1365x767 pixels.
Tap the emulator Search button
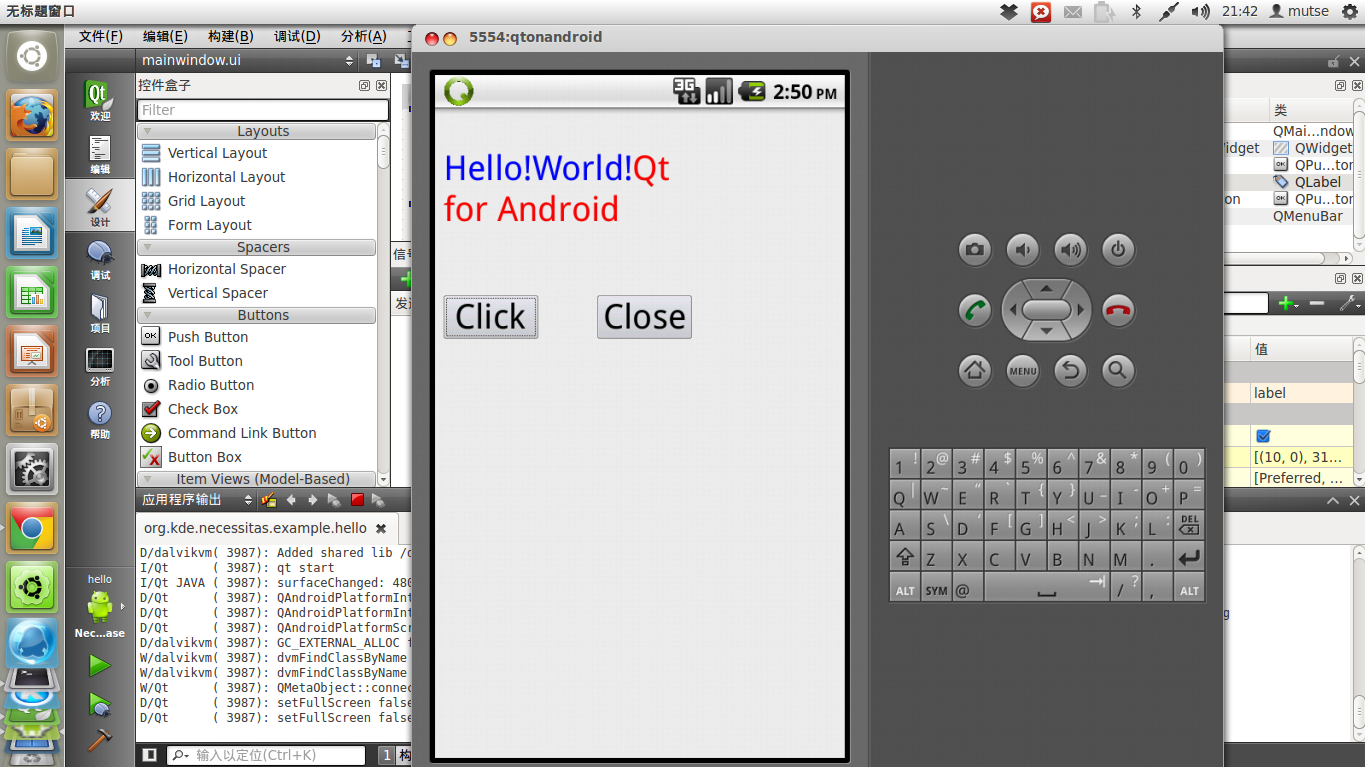click(x=1118, y=371)
